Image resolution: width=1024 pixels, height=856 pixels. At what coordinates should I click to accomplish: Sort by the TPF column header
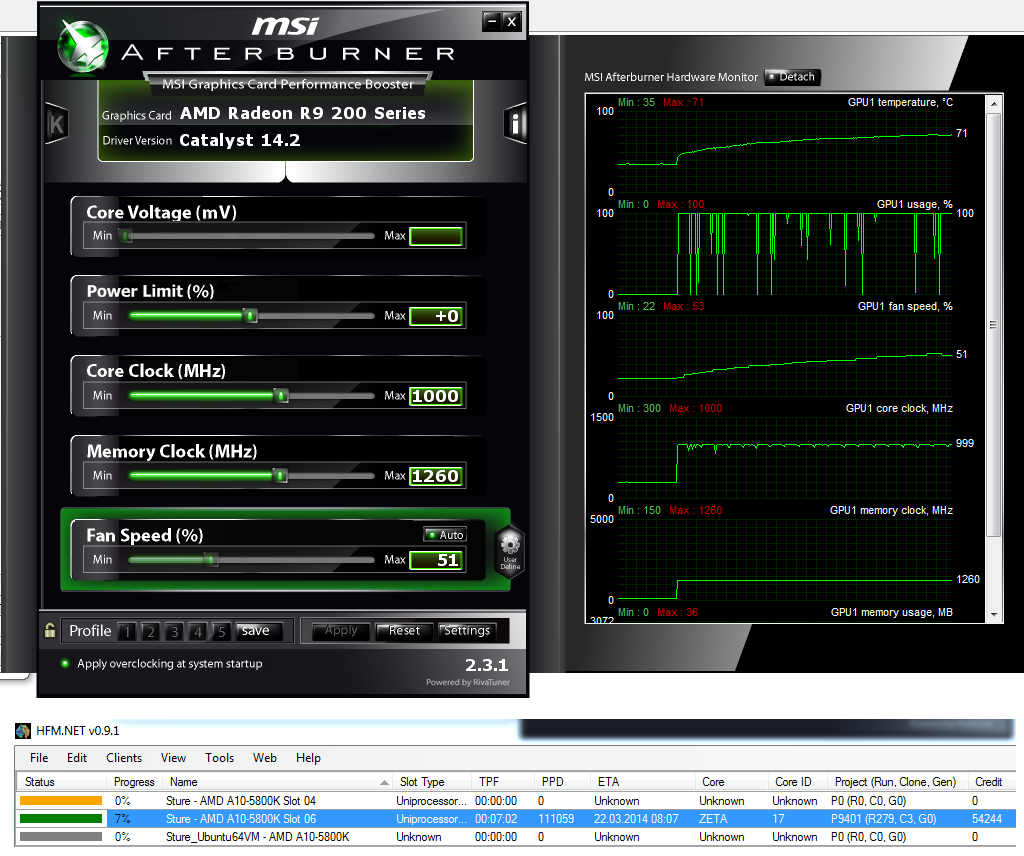click(x=502, y=782)
